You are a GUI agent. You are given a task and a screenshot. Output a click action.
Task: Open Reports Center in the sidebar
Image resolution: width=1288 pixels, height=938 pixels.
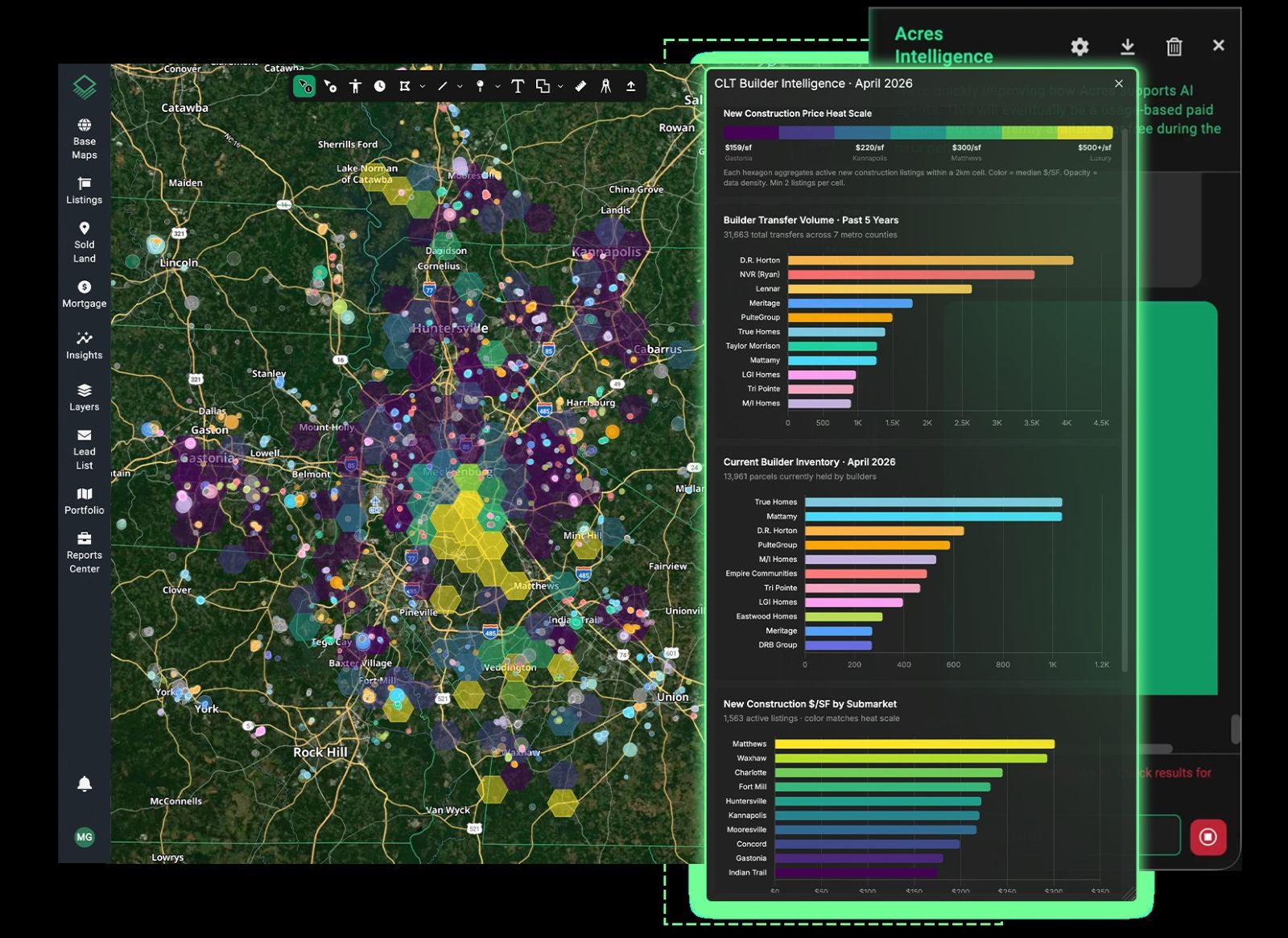click(85, 552)
